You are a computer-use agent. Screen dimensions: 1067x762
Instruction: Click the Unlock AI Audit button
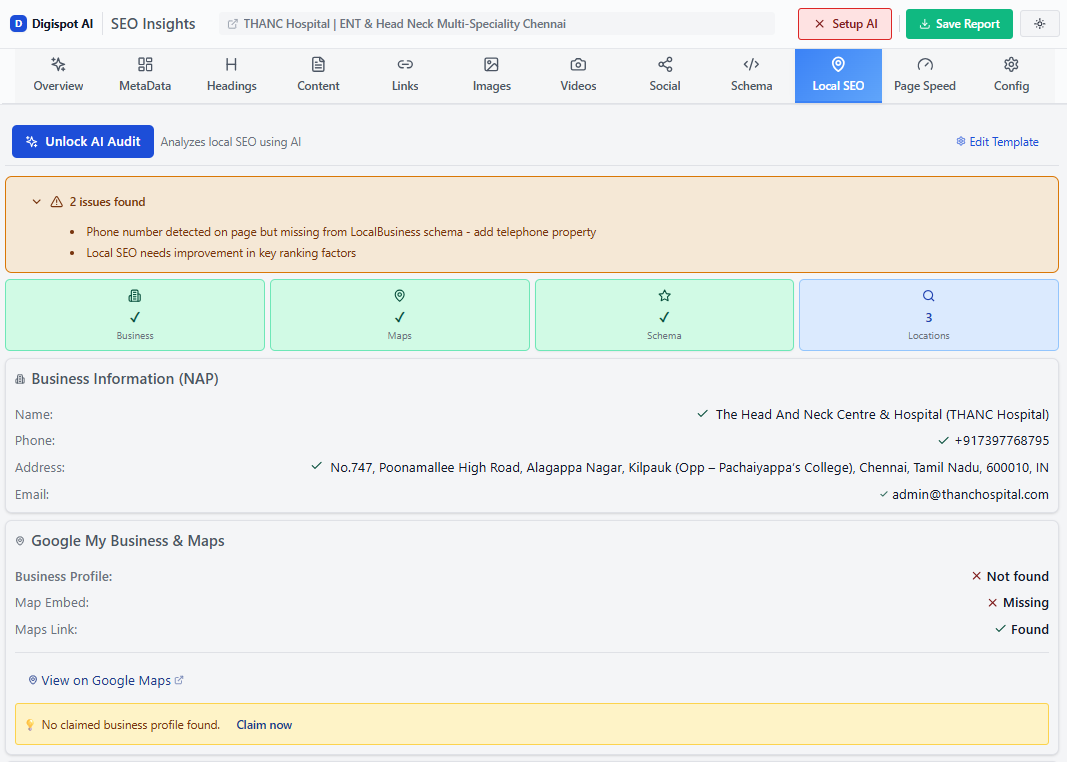tap(82, 141)
